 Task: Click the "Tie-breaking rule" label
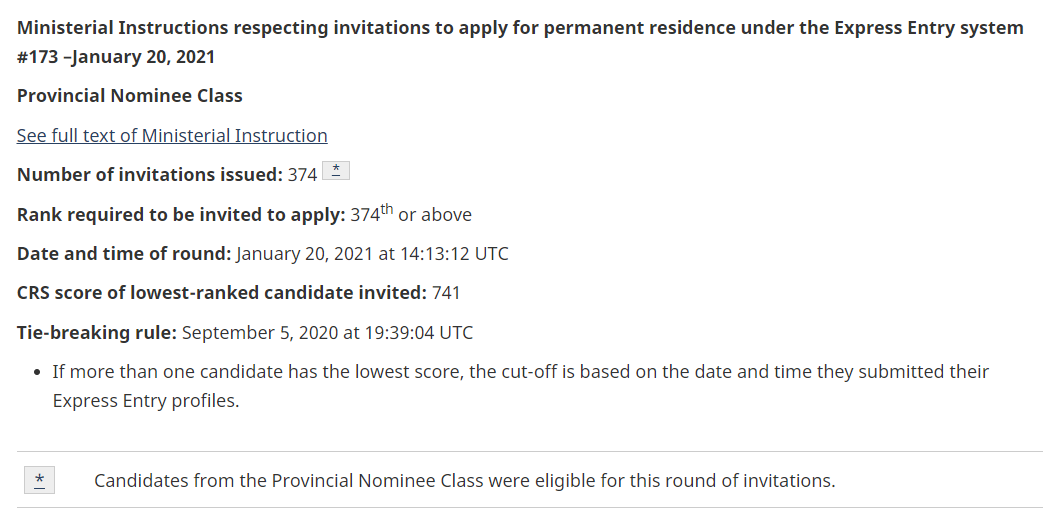click(97, 333)
